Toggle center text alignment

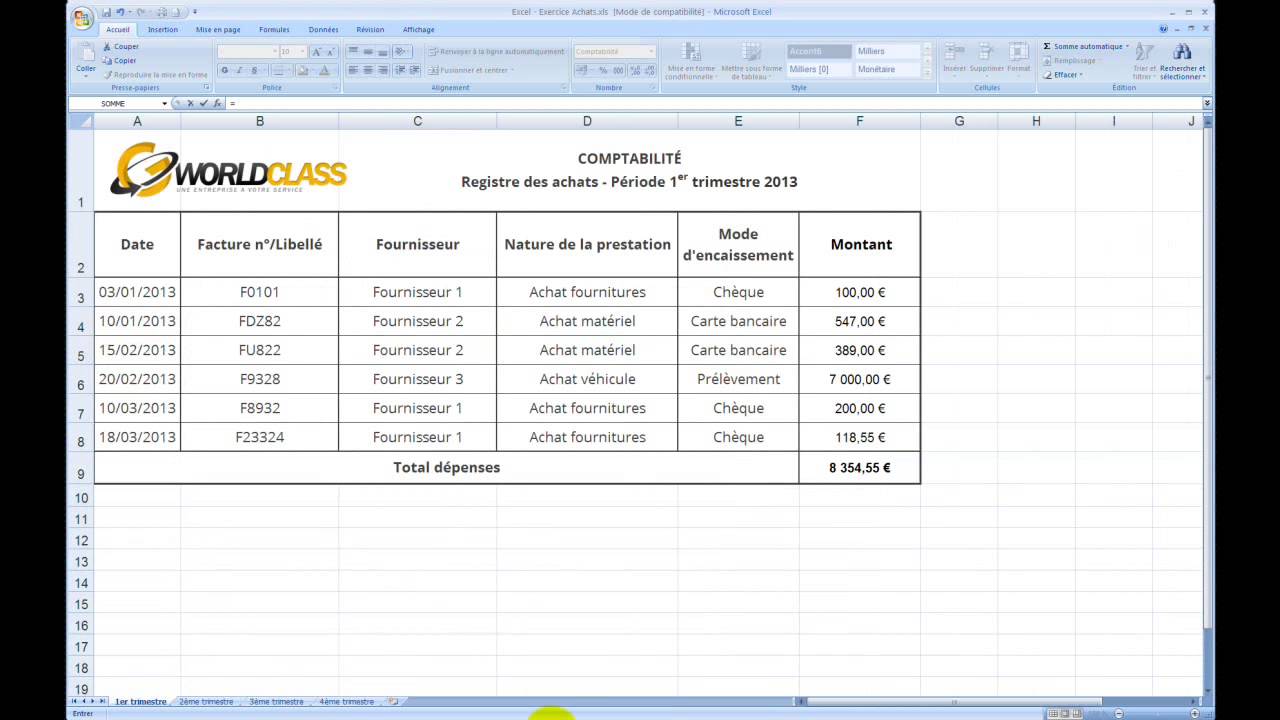click(367, 70)
